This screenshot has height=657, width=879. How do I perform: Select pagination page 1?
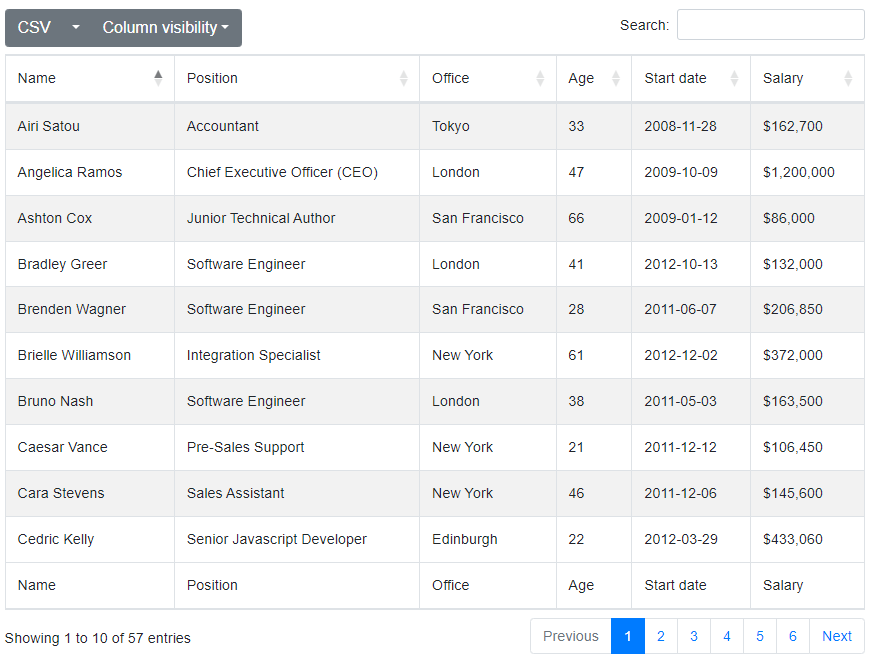point(628,636)
